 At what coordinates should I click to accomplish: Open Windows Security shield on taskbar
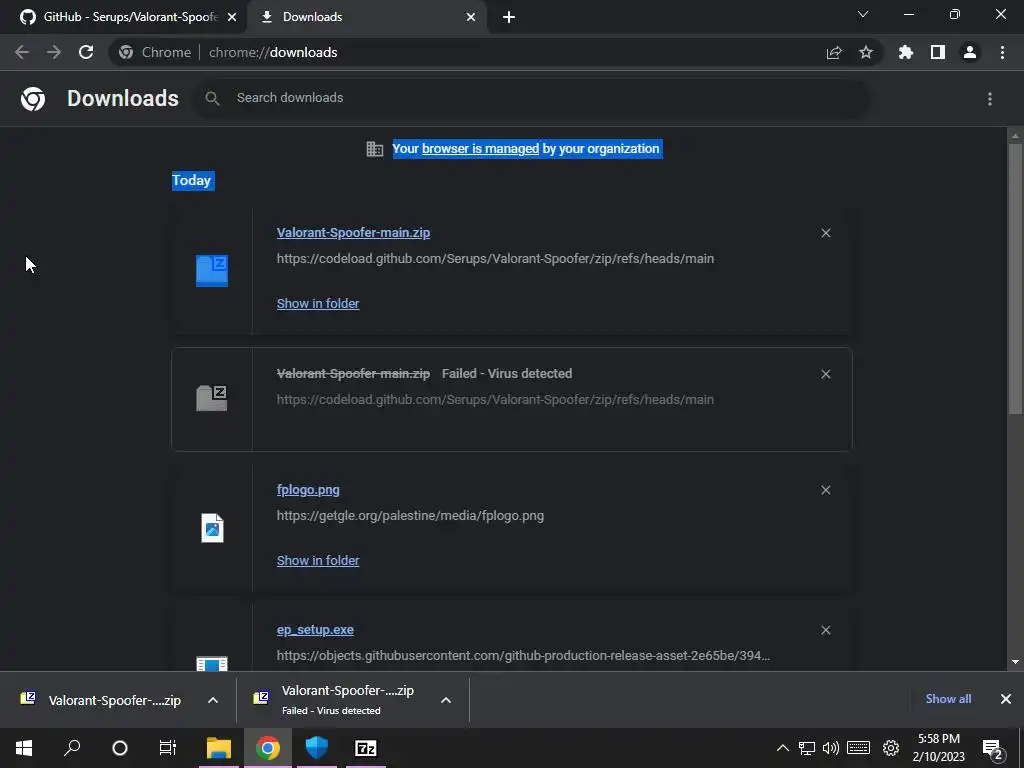317,748
